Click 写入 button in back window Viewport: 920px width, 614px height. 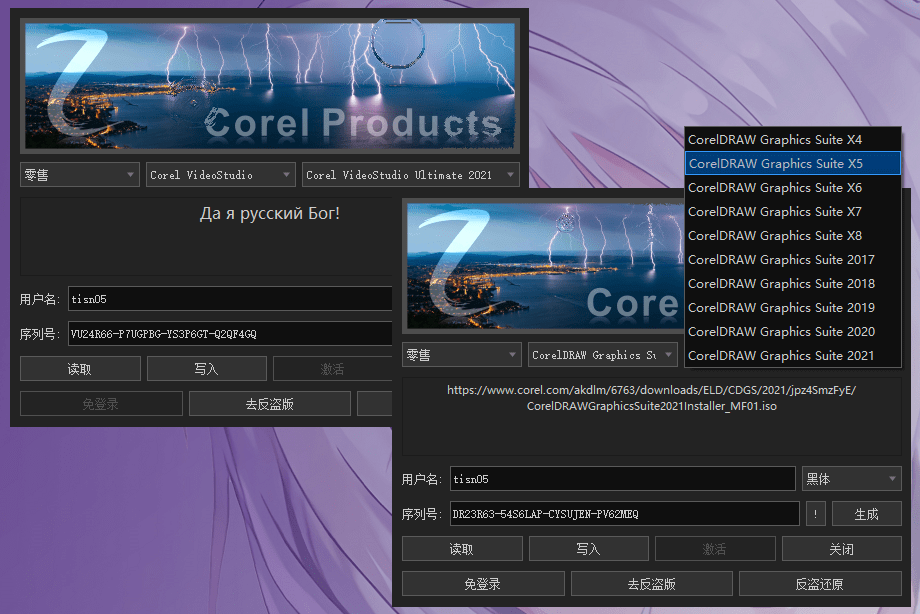pyautogui.click(x=207, y=369)
